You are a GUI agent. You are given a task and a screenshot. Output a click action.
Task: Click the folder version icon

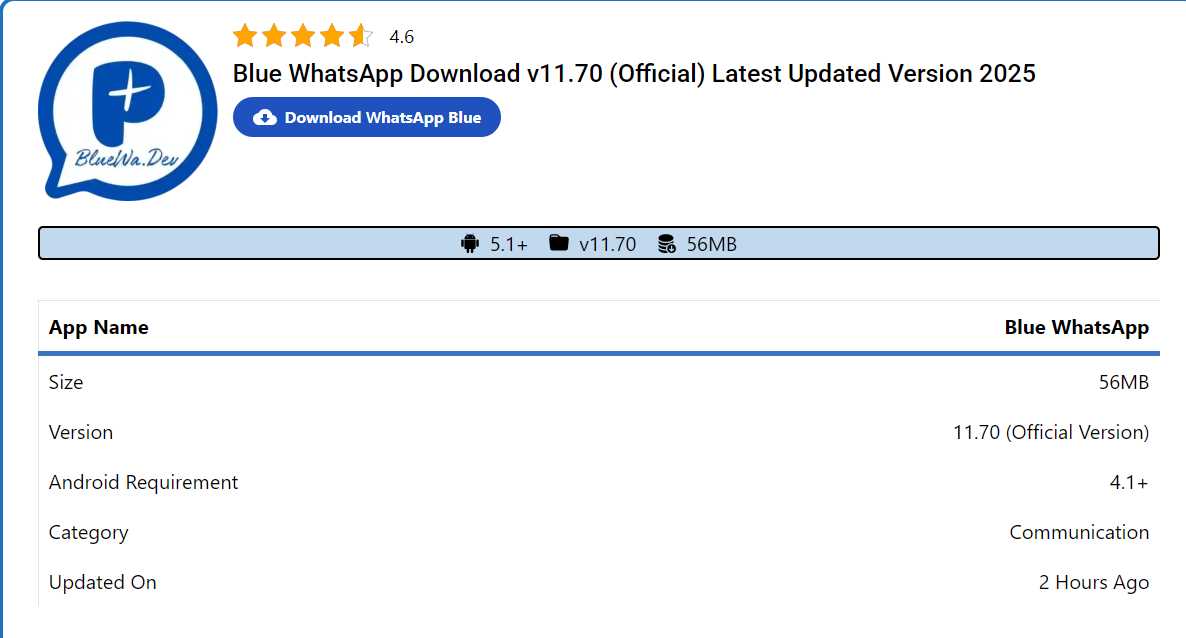(x=558, y=243)
